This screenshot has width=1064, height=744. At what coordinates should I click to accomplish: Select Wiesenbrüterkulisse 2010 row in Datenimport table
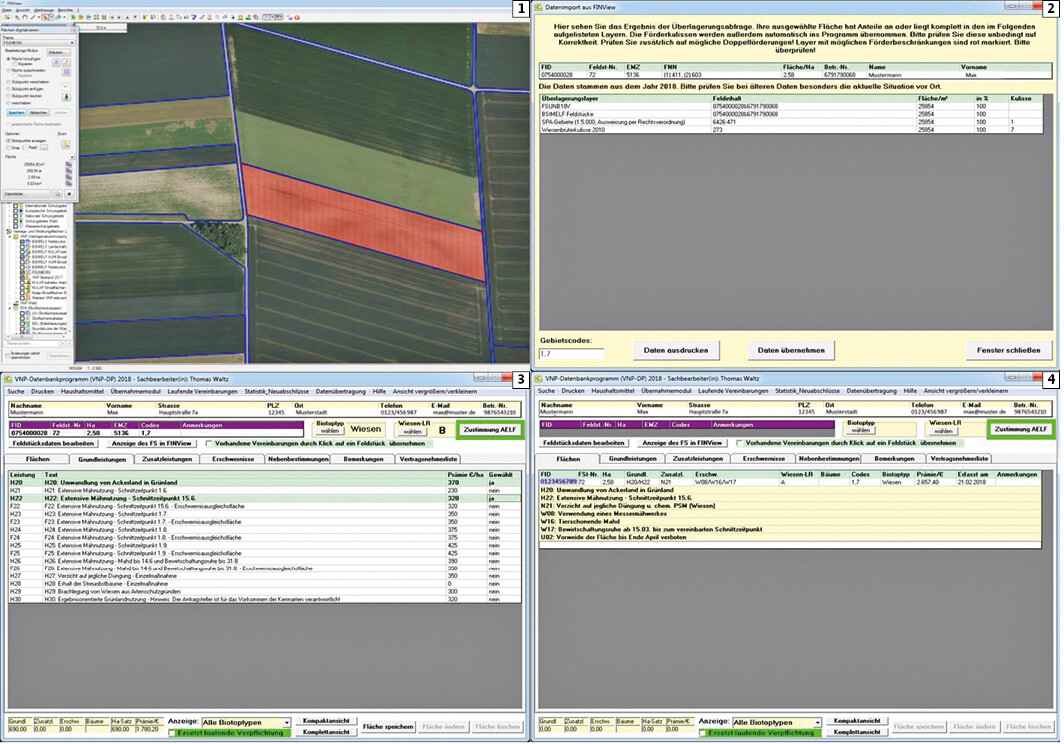[791, 130]
